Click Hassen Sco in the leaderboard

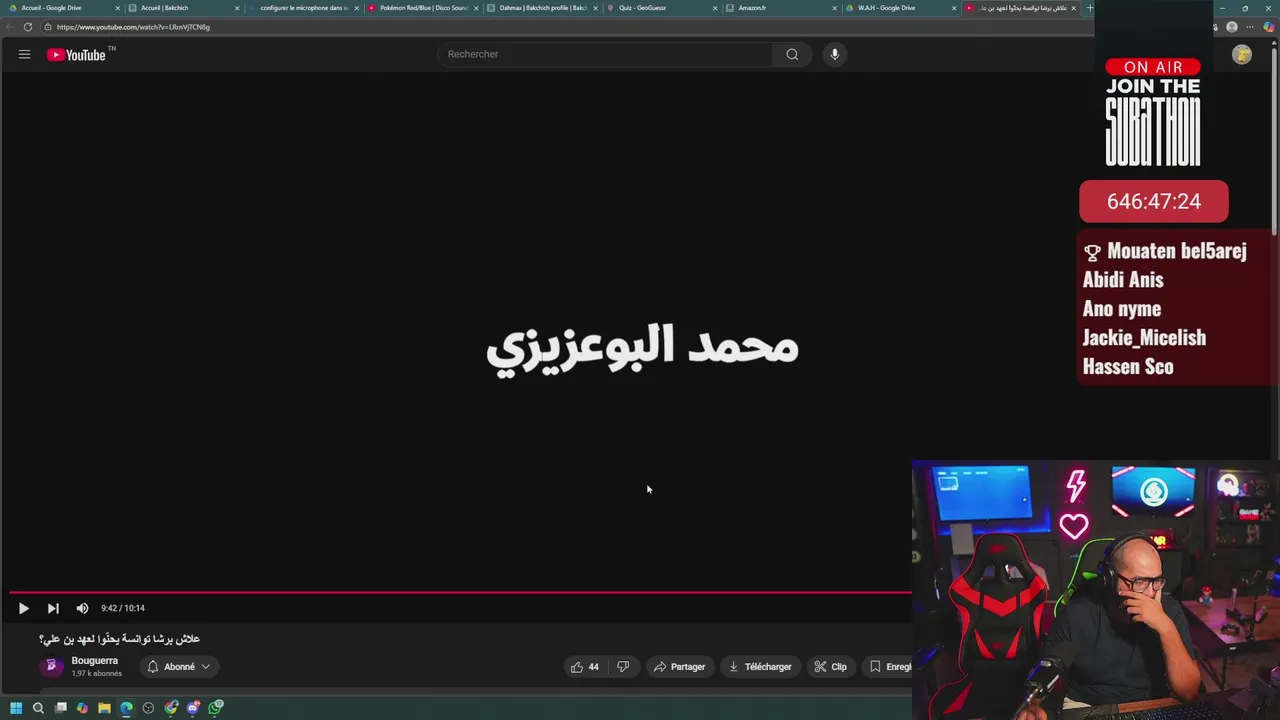tap(1128, 367)
